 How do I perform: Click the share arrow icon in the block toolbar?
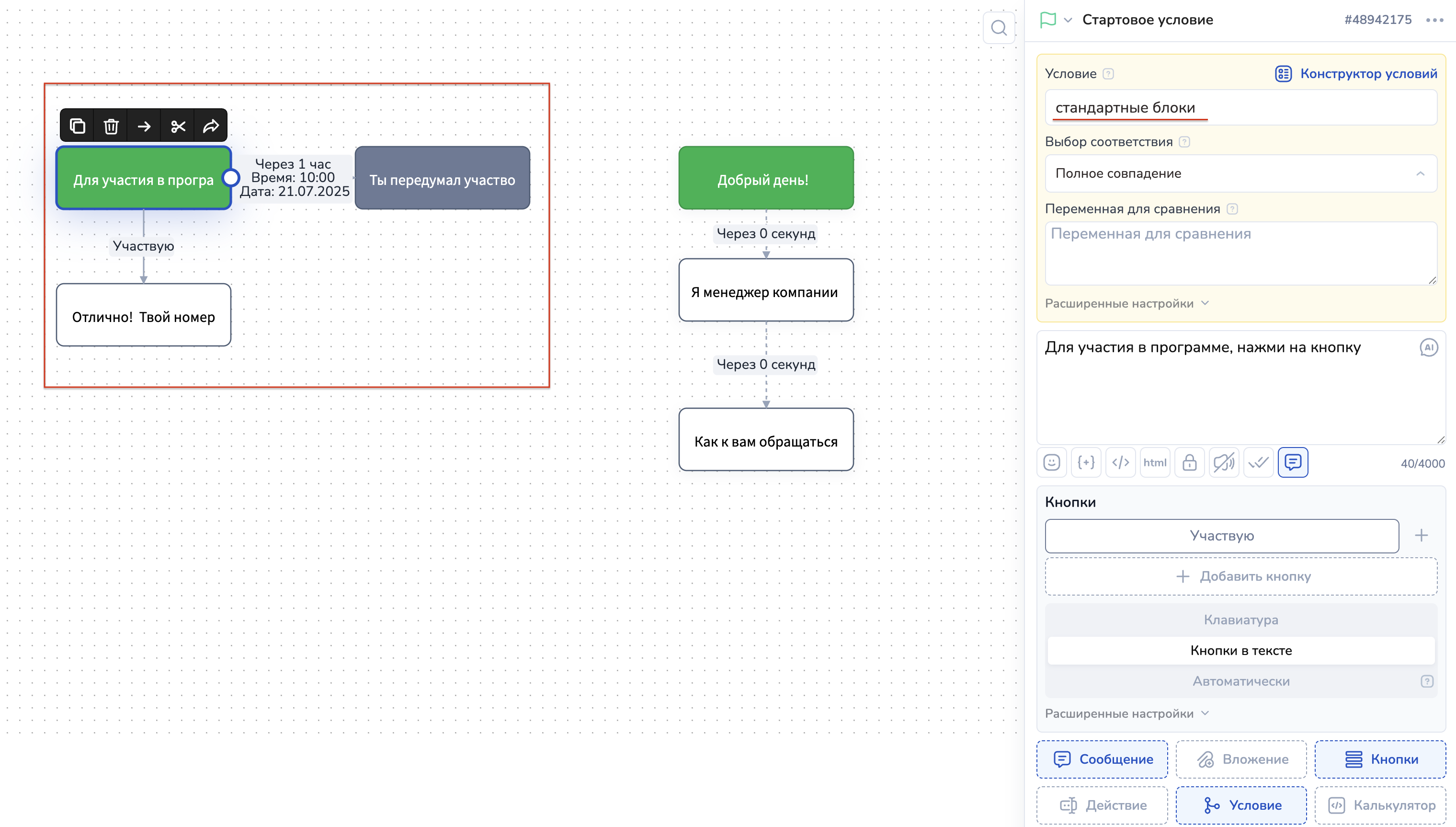coord(211,126)
